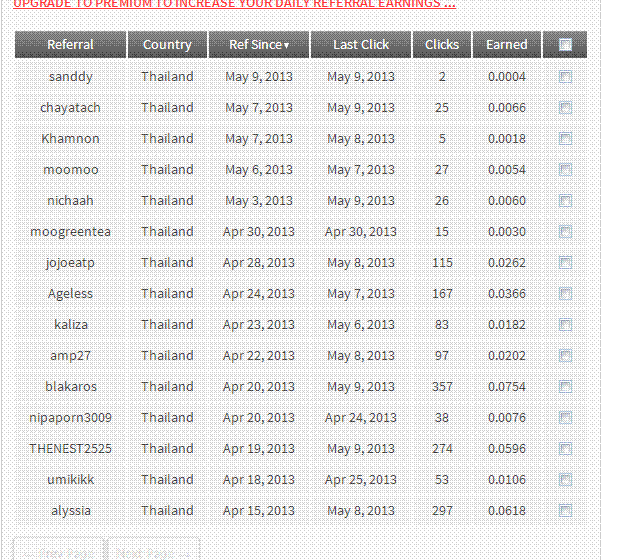Open the Ref Since sort arrow
Image resolution: width=630 pixels, height=560 pixels.
coord(287,45)
